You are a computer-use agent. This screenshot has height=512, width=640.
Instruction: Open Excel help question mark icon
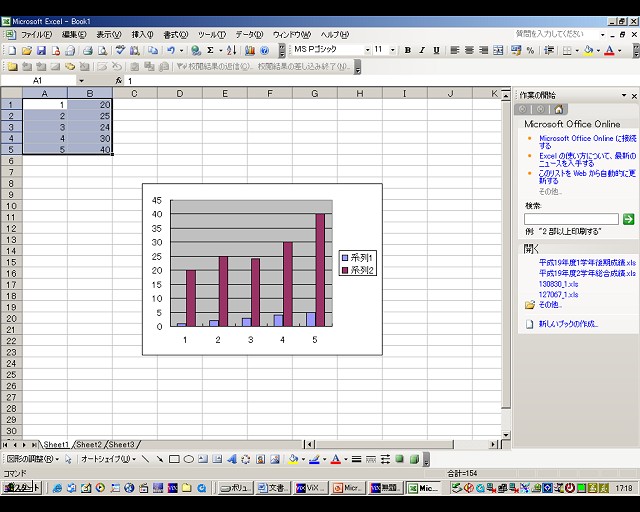pyautogui.click(x=264, y=51)
